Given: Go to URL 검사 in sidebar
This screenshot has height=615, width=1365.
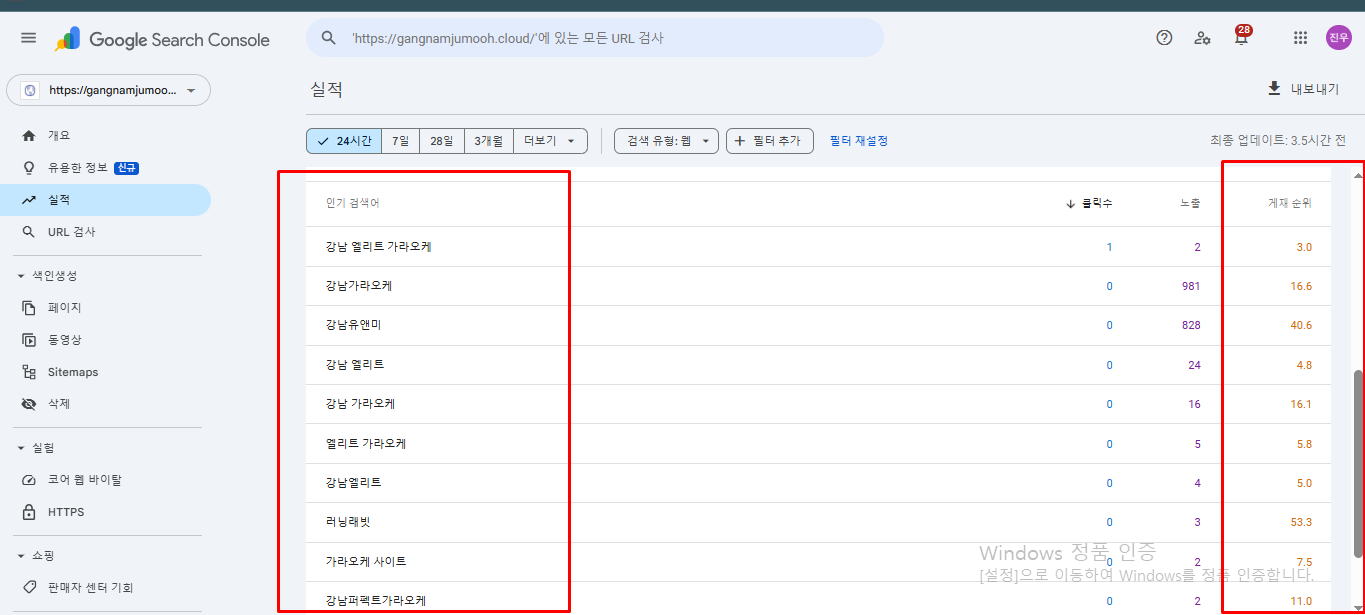Looking at the screenshot, I should click(x=71, y=232).
